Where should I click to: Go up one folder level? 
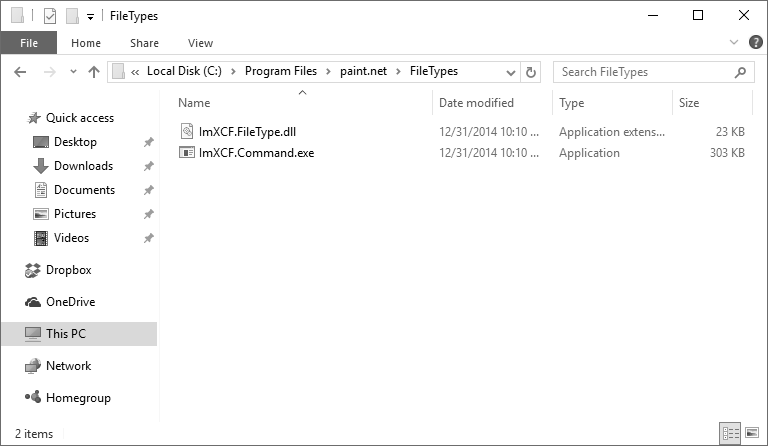coord(94,72)
